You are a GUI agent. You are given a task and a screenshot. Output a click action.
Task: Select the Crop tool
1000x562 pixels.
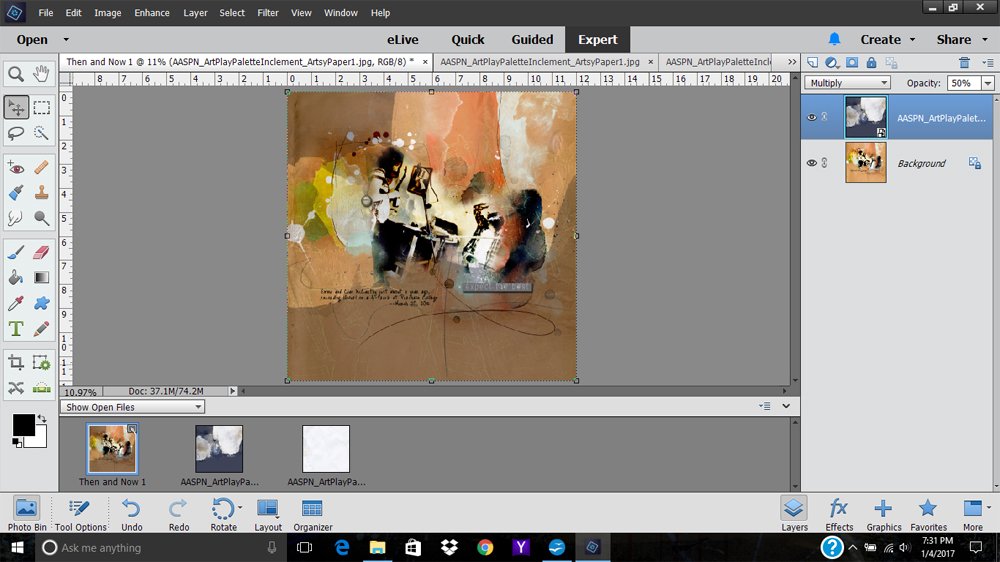point(16,363)
